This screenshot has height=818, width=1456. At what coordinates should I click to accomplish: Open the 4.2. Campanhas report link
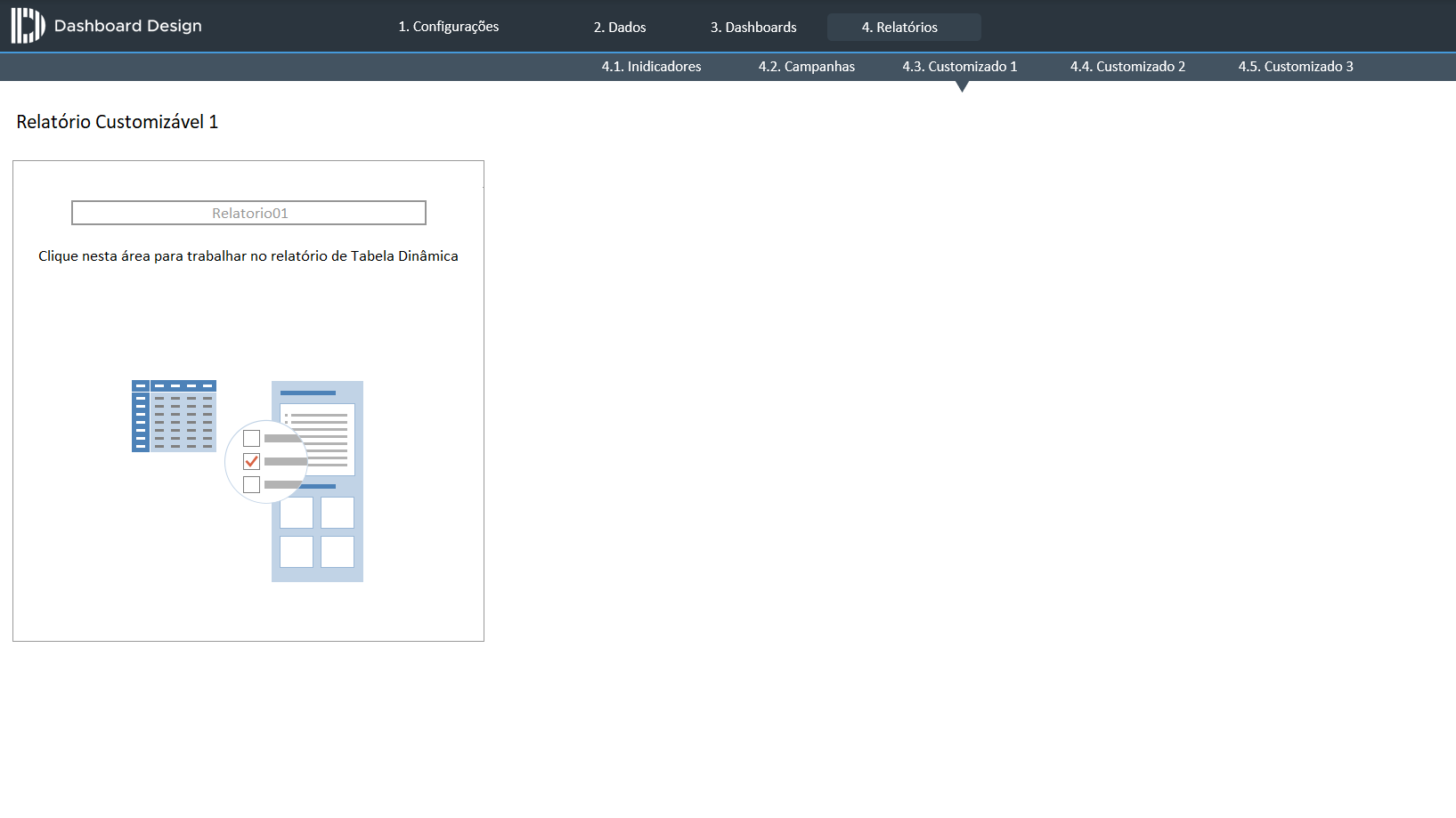pyautogui.click(x=806, y=67)
